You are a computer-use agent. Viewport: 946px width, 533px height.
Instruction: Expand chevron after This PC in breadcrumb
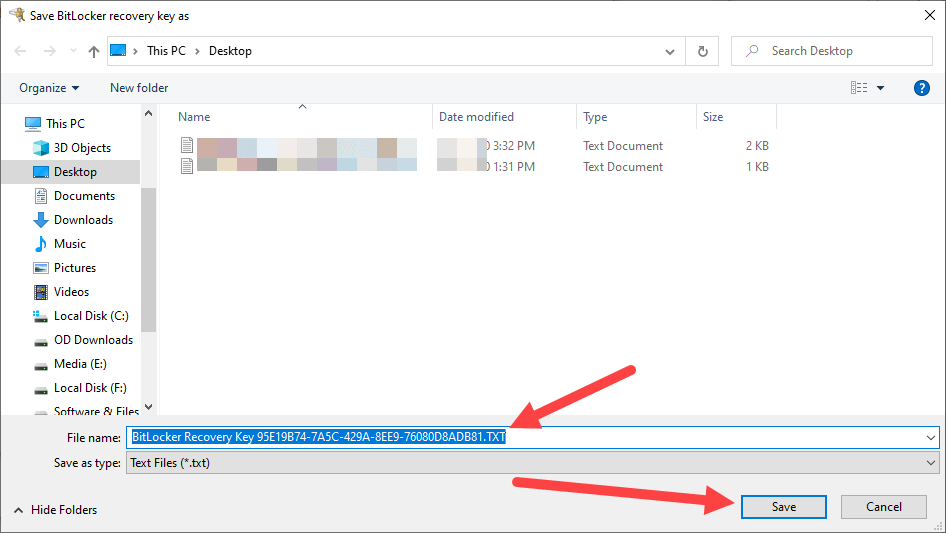coord(197,51)
